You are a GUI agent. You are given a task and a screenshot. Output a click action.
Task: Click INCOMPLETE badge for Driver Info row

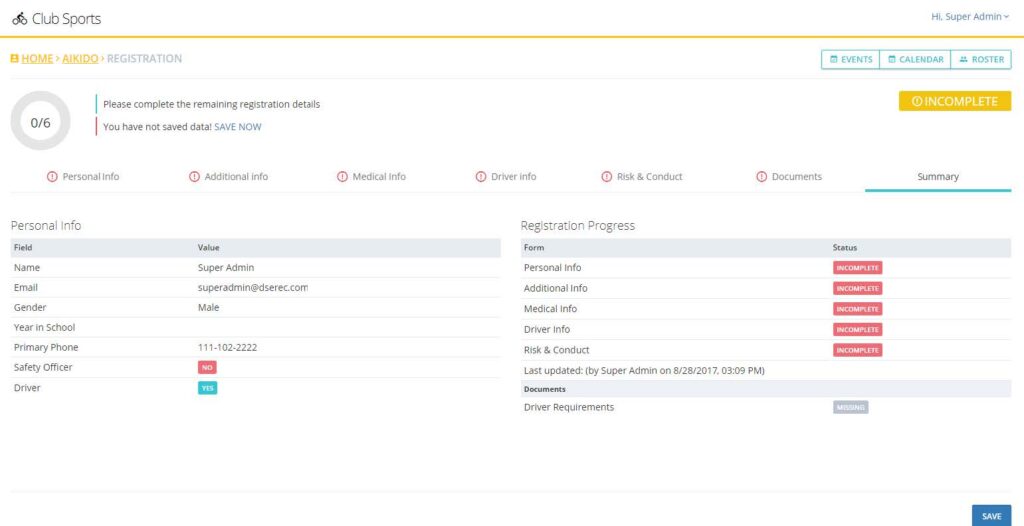click(x=857, y=329)
